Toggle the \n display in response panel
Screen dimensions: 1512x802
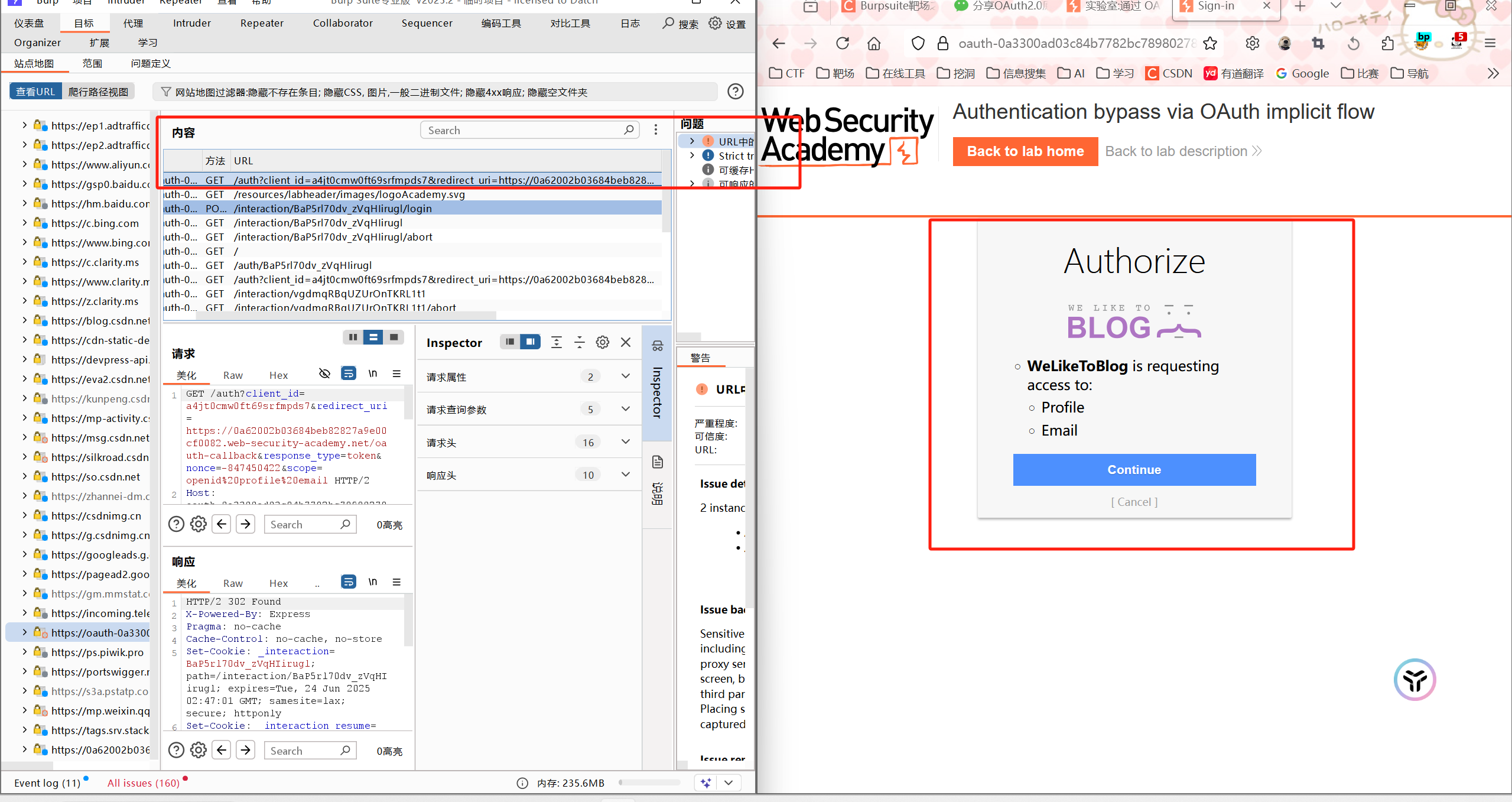coord(373,582)
